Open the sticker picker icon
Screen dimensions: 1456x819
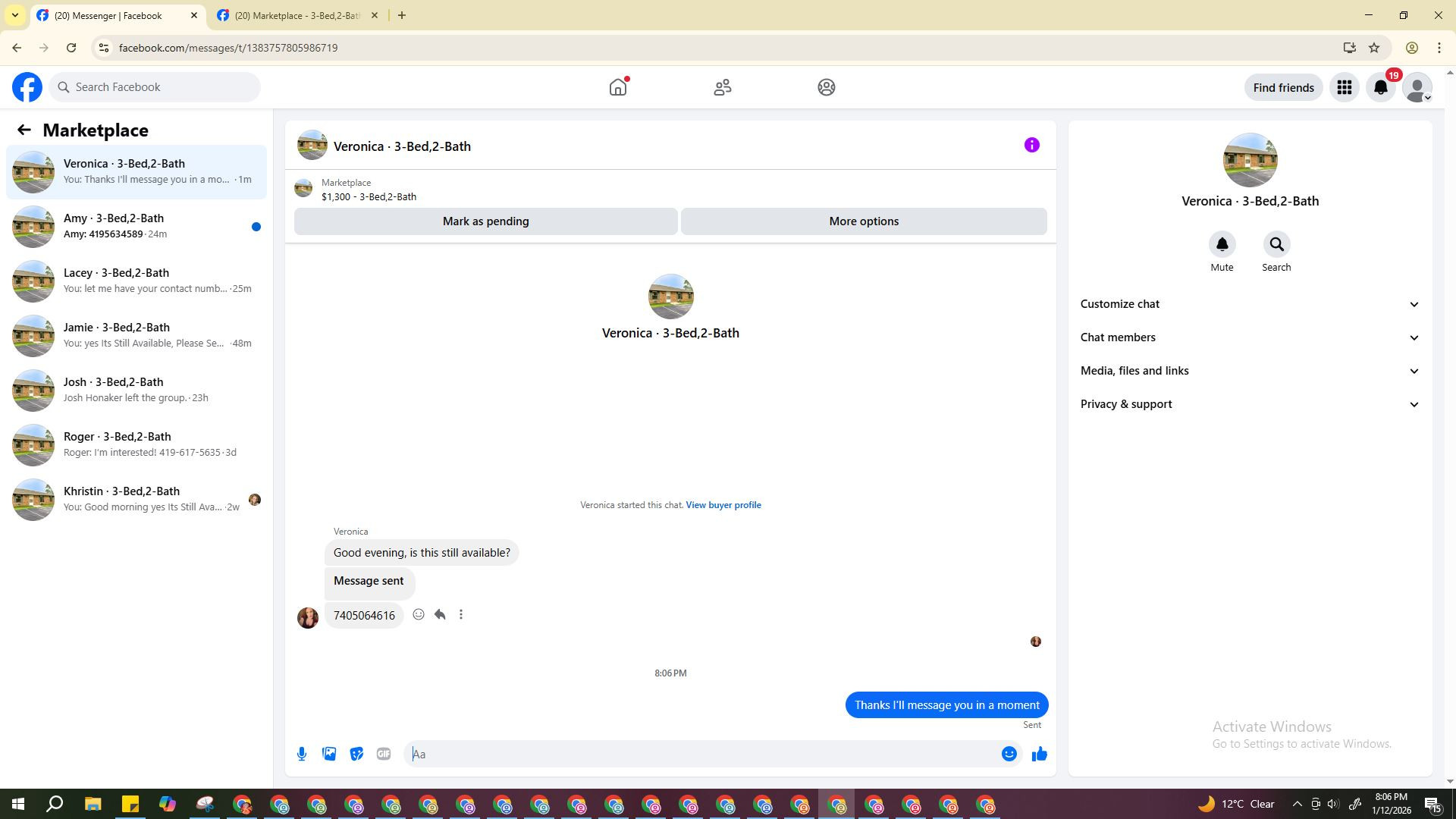pyautogui.click(x=356, y=754)
